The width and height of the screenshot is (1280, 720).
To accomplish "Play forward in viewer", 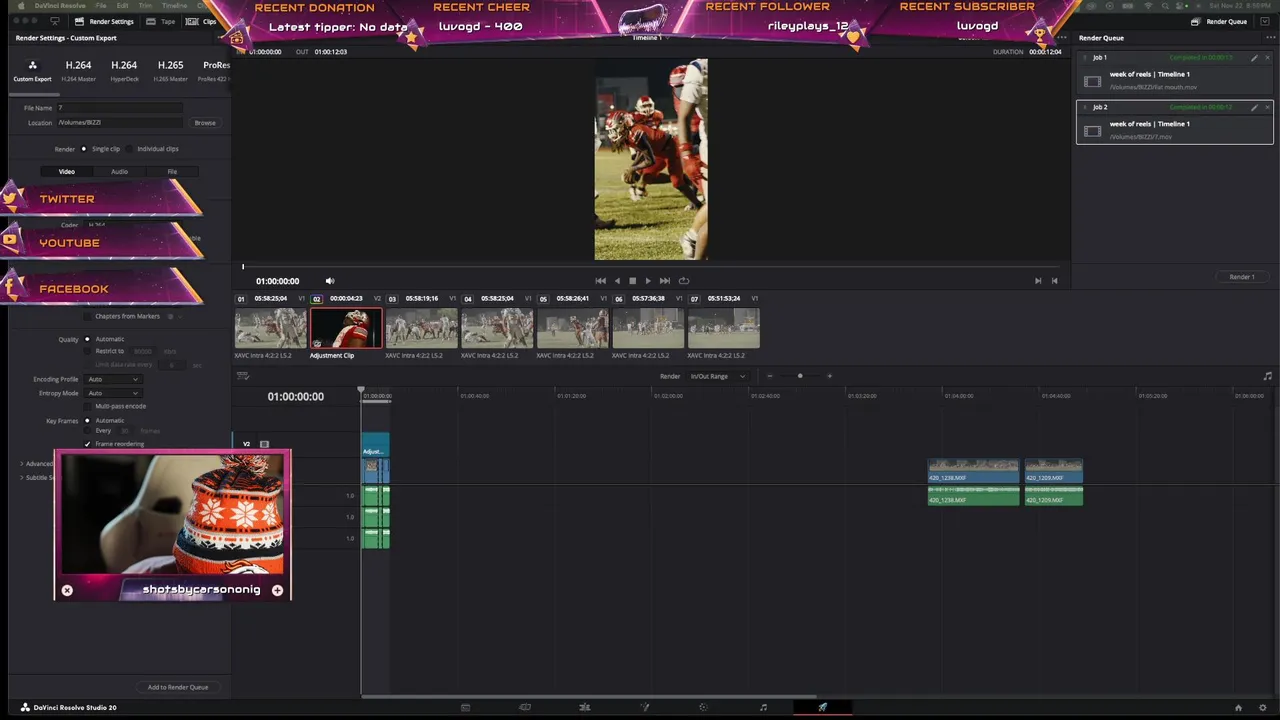I will [x=648, y=281].
